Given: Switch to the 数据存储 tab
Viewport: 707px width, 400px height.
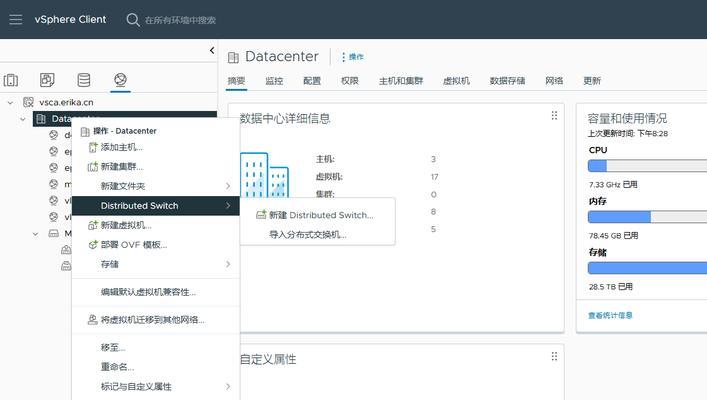Looking at the screenshot, I should tap(507, 81).
